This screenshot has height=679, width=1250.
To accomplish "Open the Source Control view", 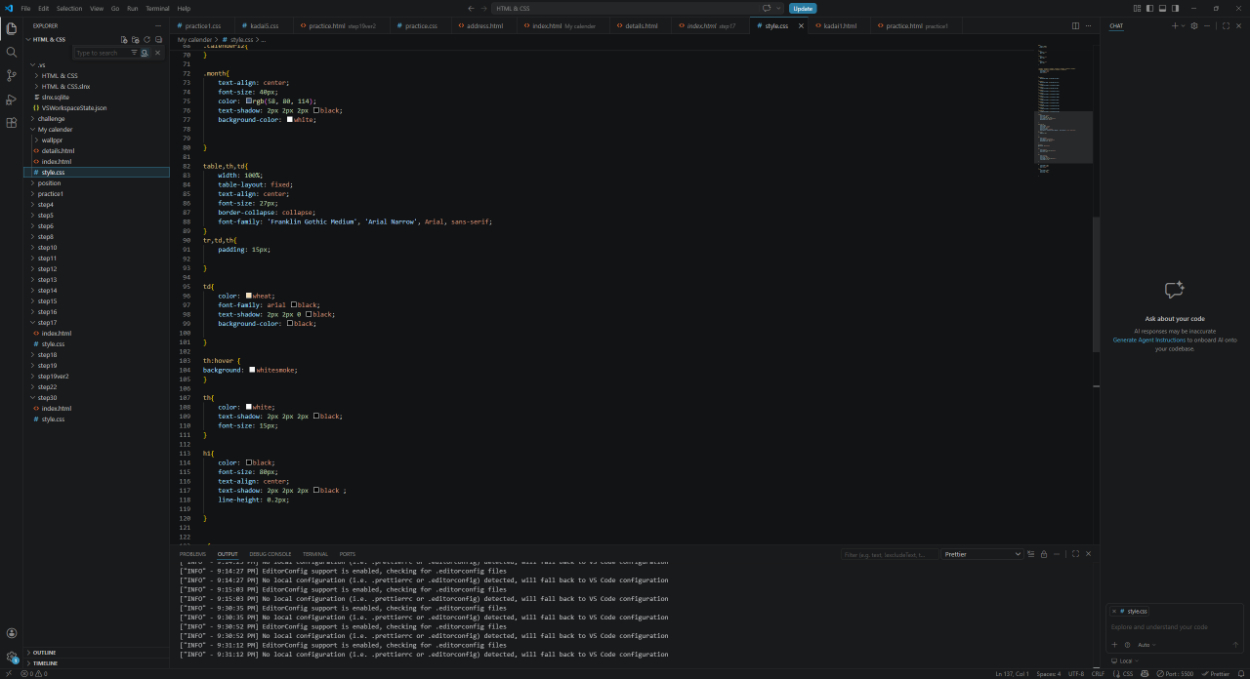I will click(11, 76).
